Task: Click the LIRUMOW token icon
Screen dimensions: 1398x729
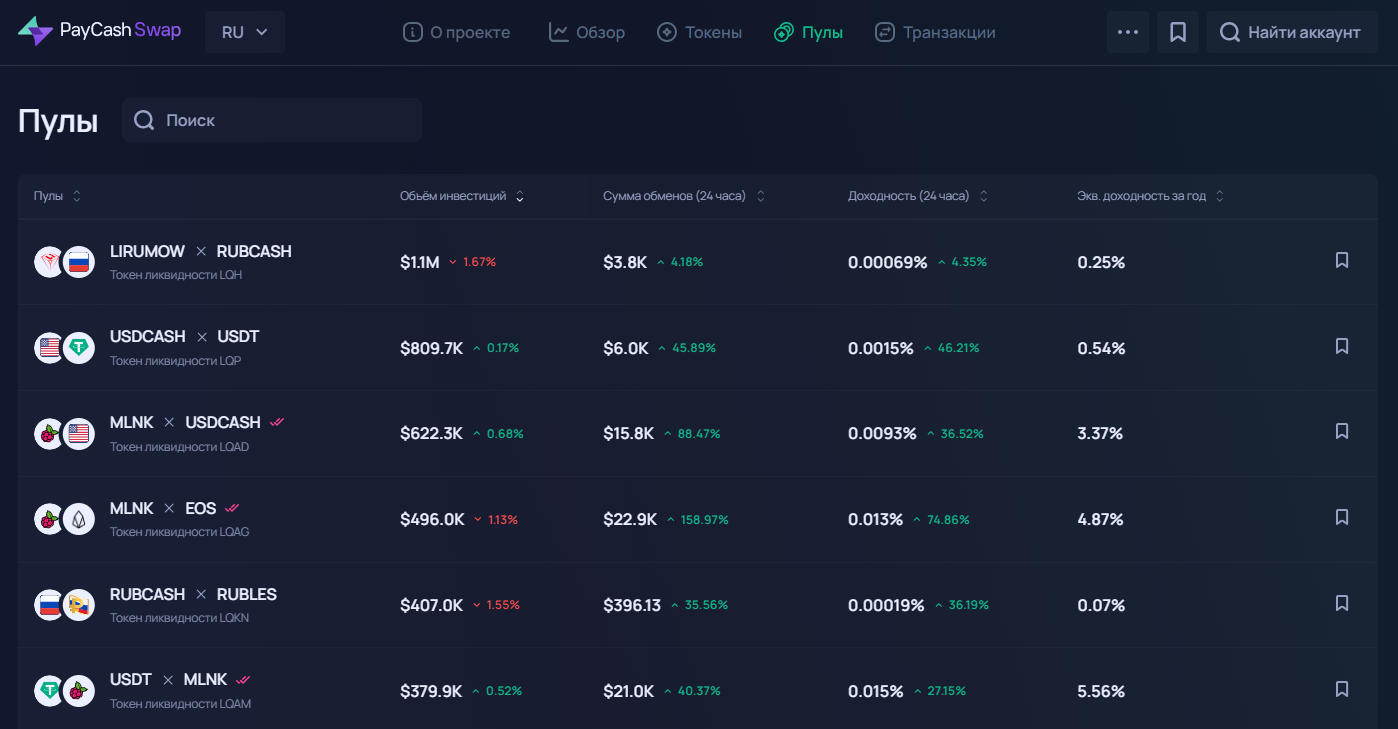Action: [x=49, y=262]
